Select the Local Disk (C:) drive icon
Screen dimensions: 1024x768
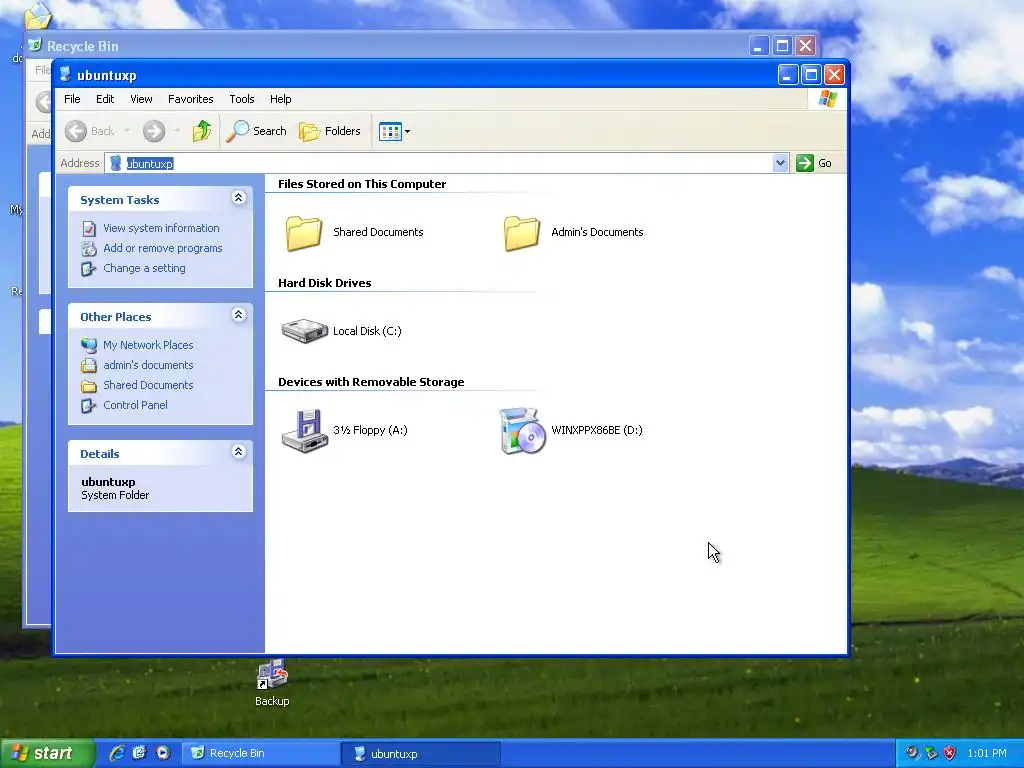[x=304, y=331]
